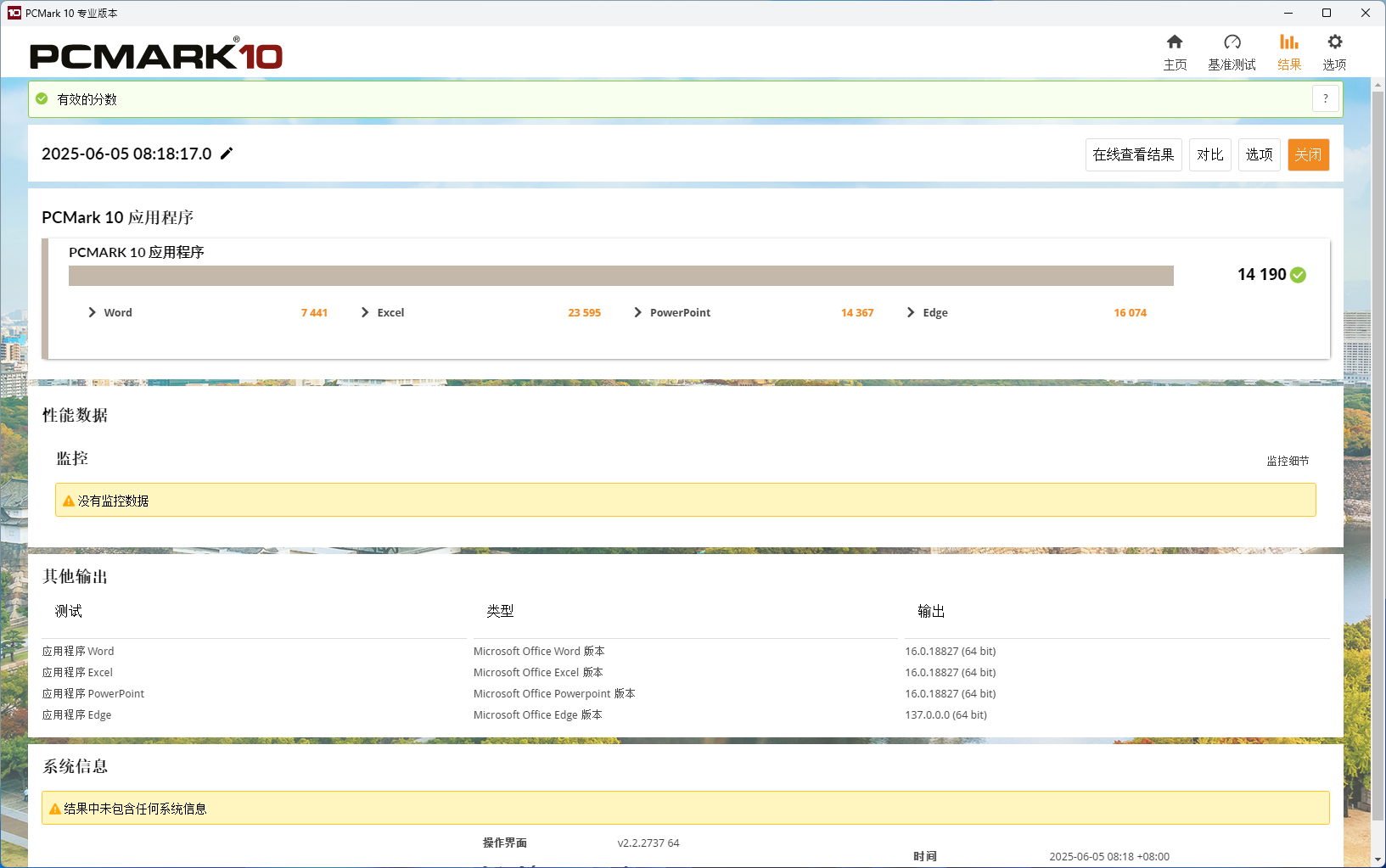
Task: Click the 操作界面 version v2.2.2737 64
Action: tap(648, 843)
